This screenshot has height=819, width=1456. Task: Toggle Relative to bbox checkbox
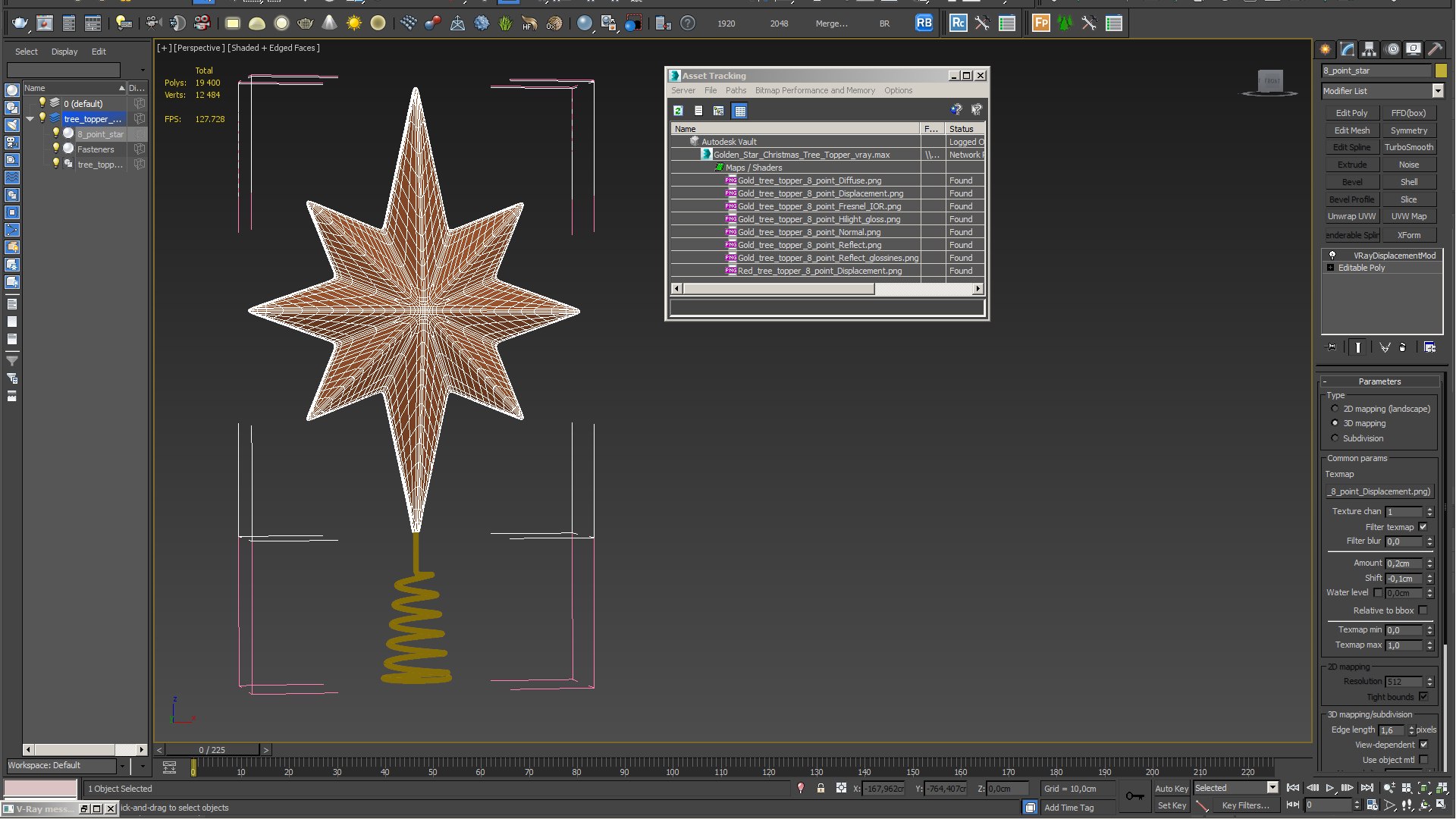pyautogui.click(x=1423, y=610)
